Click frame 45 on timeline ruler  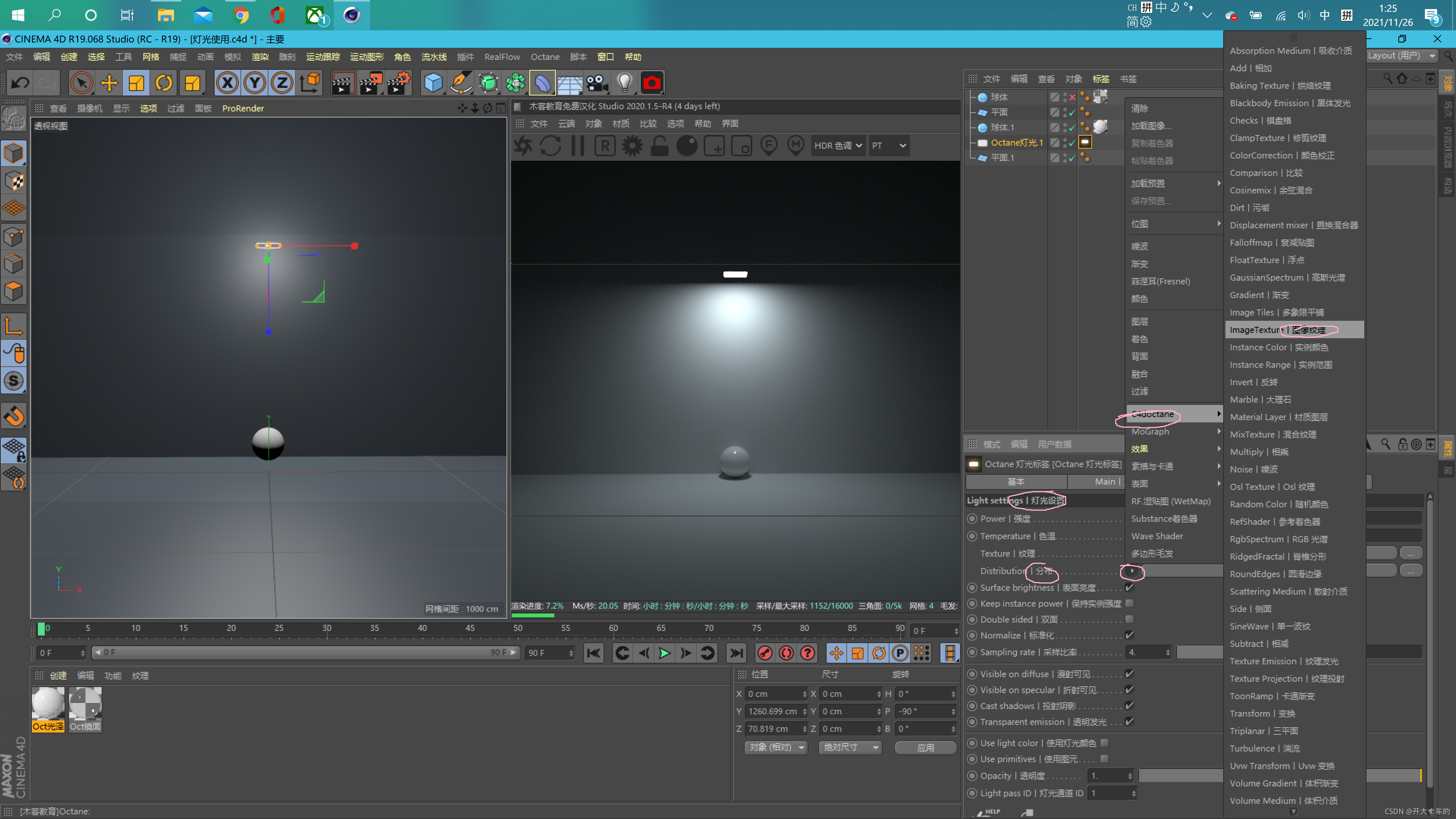[x=470, y=628]
